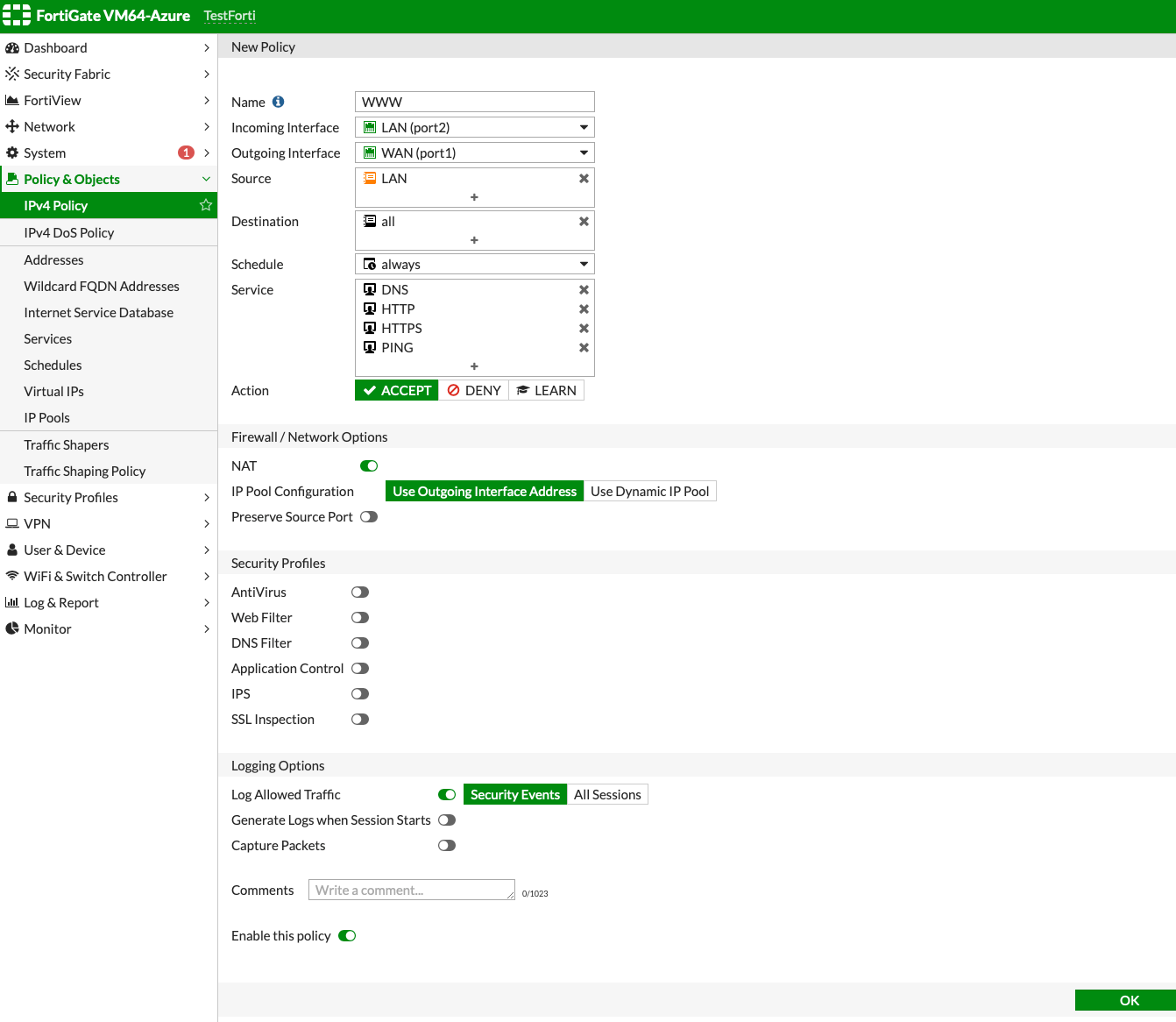Click the info icon next to the Name label
This screenshot has height=1022, width=1176.
pyautogui.click(x=278, y=101)
